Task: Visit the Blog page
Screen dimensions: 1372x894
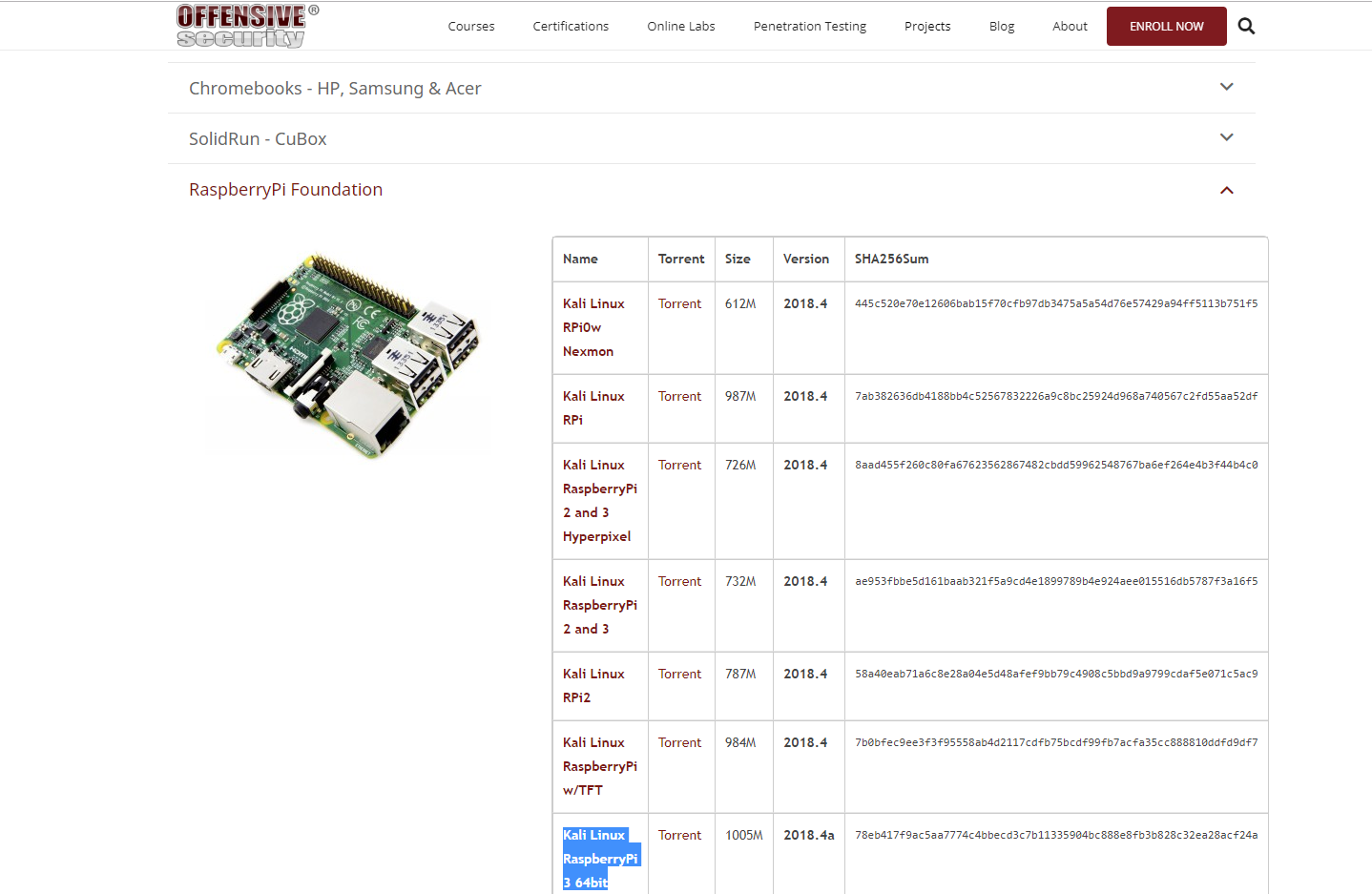Action: pos(1002,27)
